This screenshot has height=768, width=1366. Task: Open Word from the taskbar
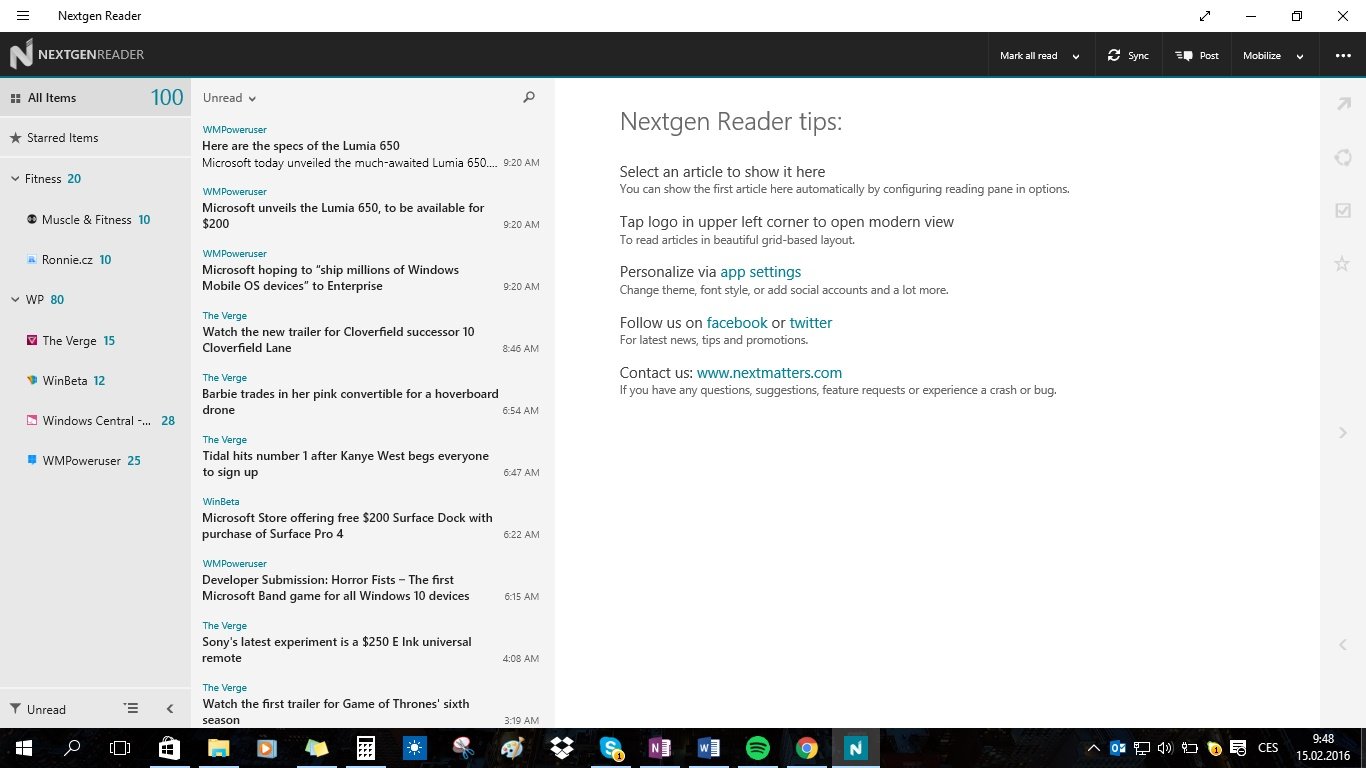pyautogui.click(x=708, y=748)
